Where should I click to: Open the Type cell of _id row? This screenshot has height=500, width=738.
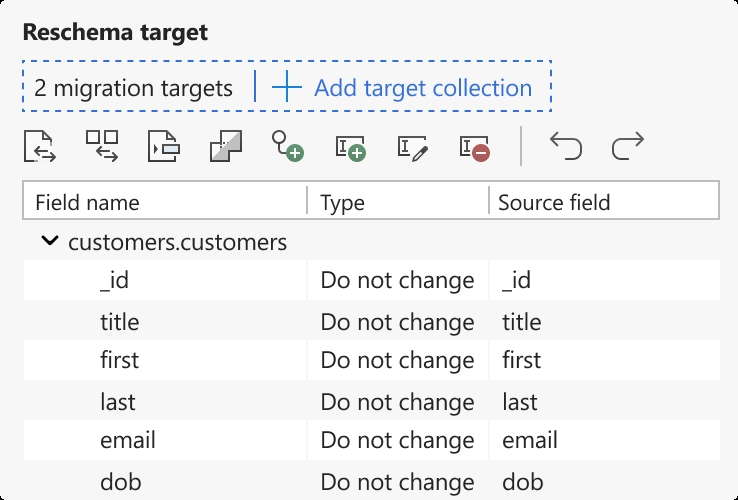[x=398, y=280]
